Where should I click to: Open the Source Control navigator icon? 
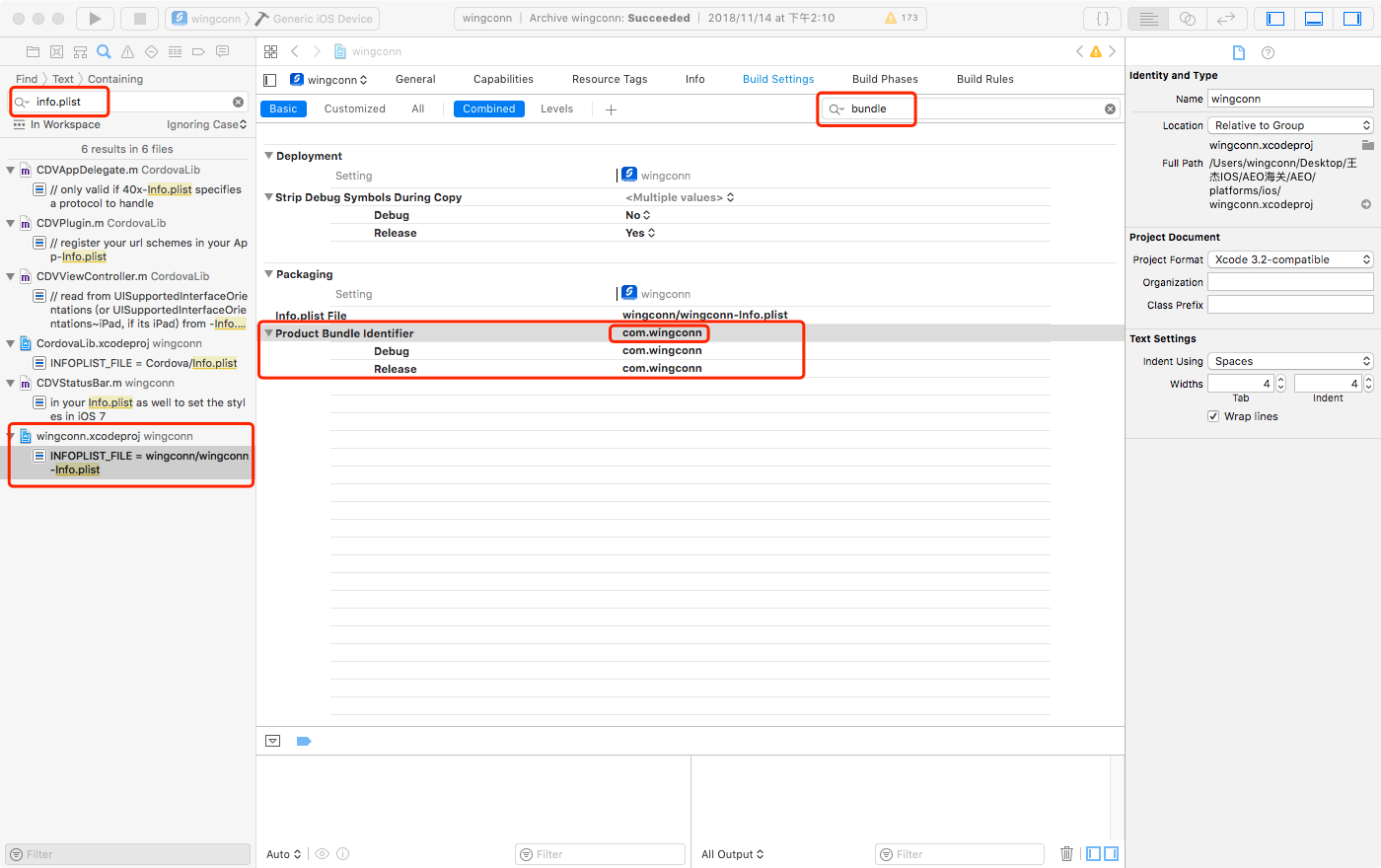pyautogui.click(x=56, y=51)
